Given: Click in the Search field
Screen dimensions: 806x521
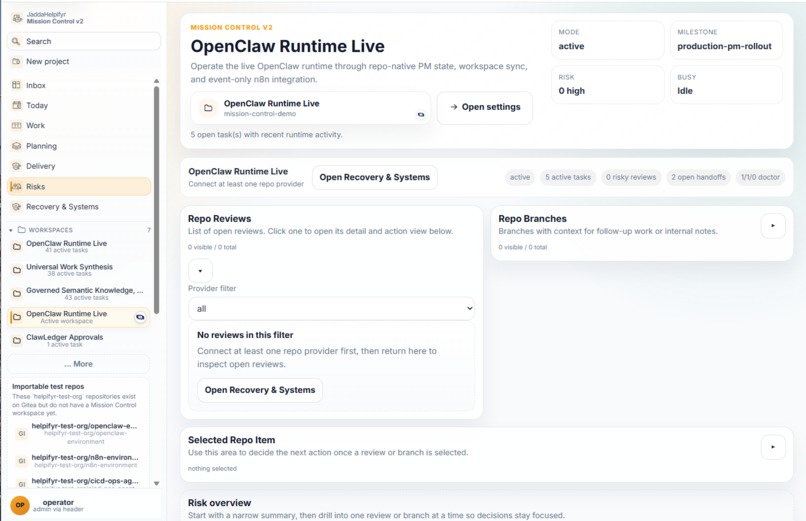Looking at the screenshot, I should [x=84, y=41].
